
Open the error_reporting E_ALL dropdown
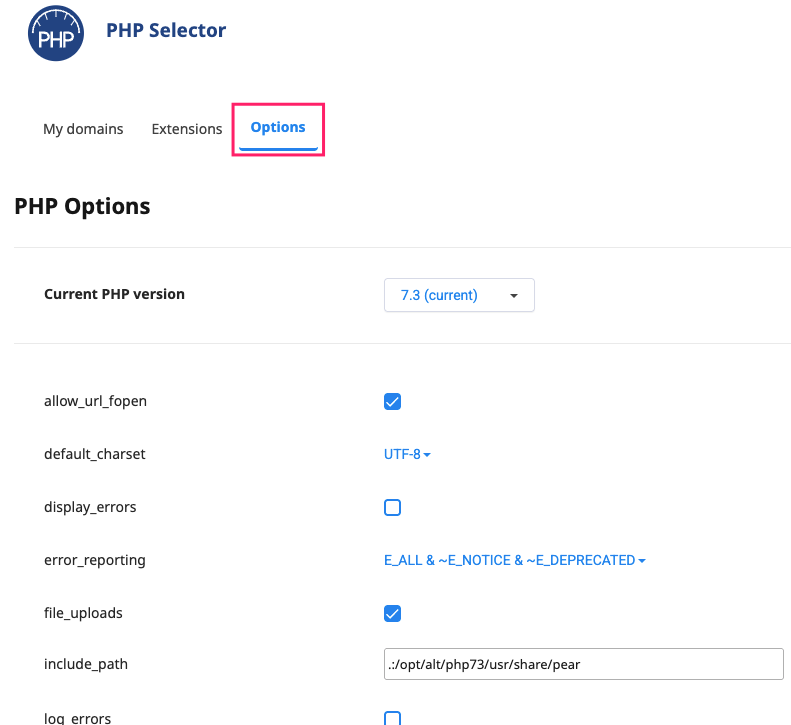tap(514, 560)
